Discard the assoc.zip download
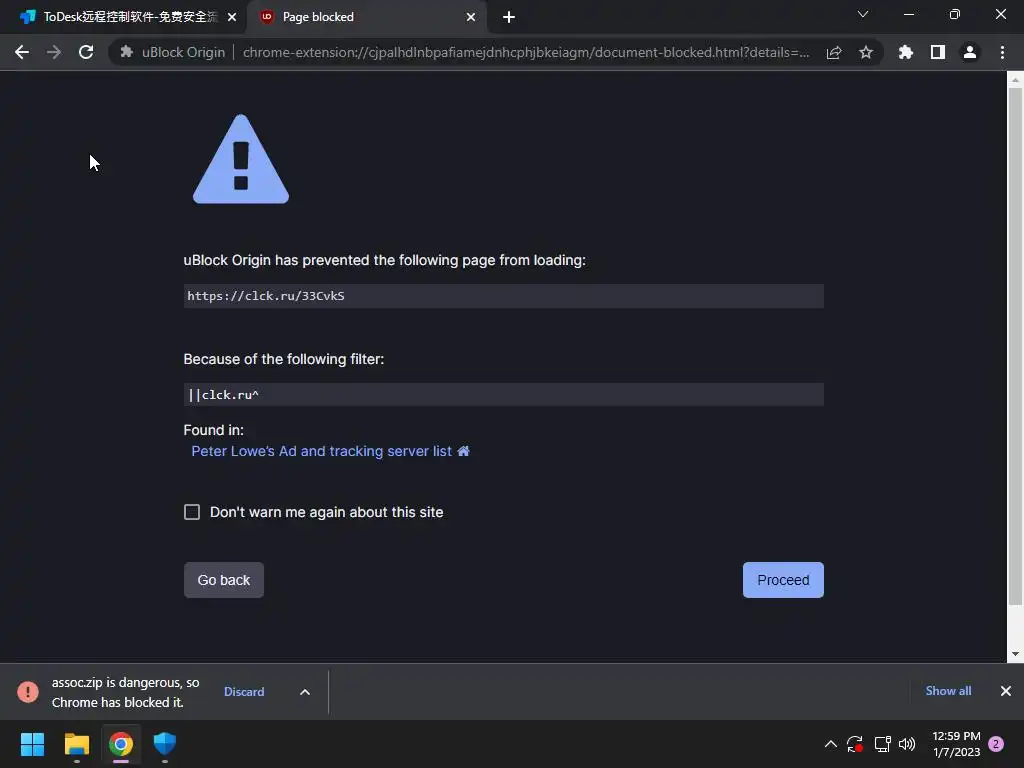 pyautogui.click(x=244, y=692)
